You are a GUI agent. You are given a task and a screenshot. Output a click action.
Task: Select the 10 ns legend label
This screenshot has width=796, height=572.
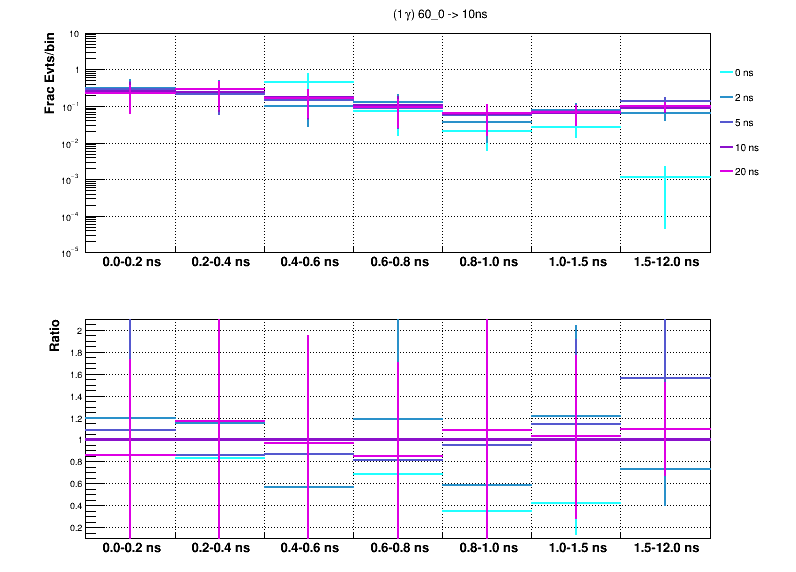click(749, 147)
